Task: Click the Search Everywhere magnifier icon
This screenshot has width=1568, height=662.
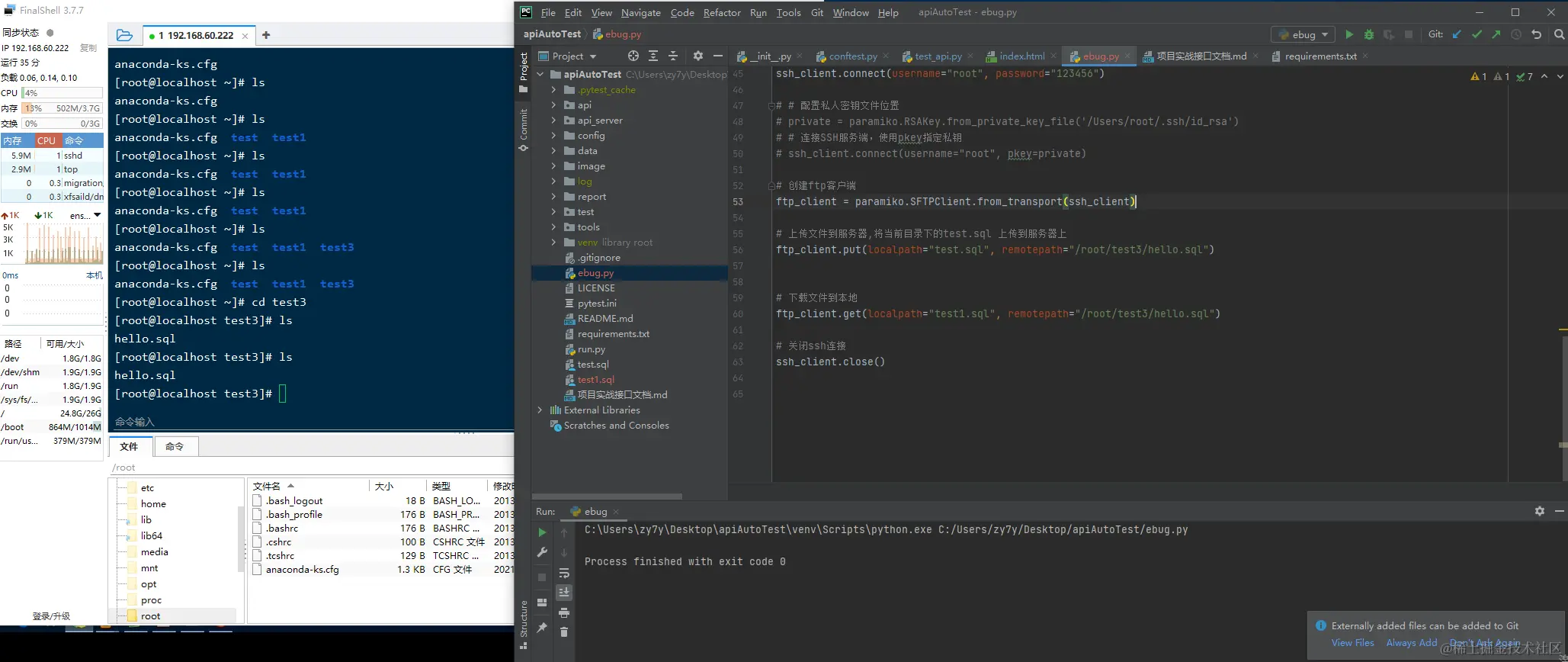Action: 1559,34
